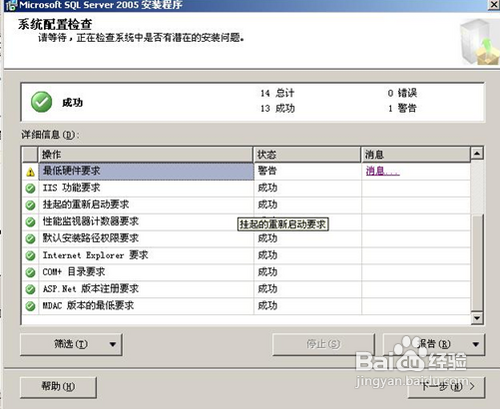Select the IIS 功能要求 row

click(246, 188)
